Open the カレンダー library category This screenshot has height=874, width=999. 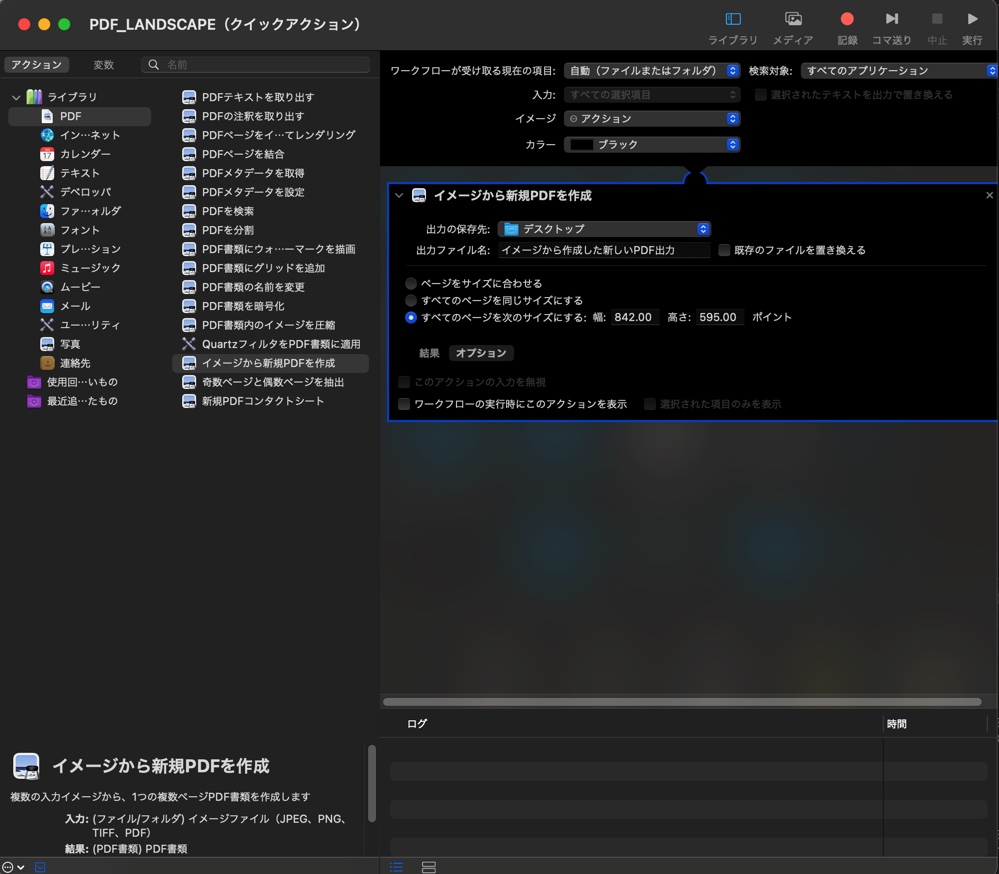pos(85,154)
